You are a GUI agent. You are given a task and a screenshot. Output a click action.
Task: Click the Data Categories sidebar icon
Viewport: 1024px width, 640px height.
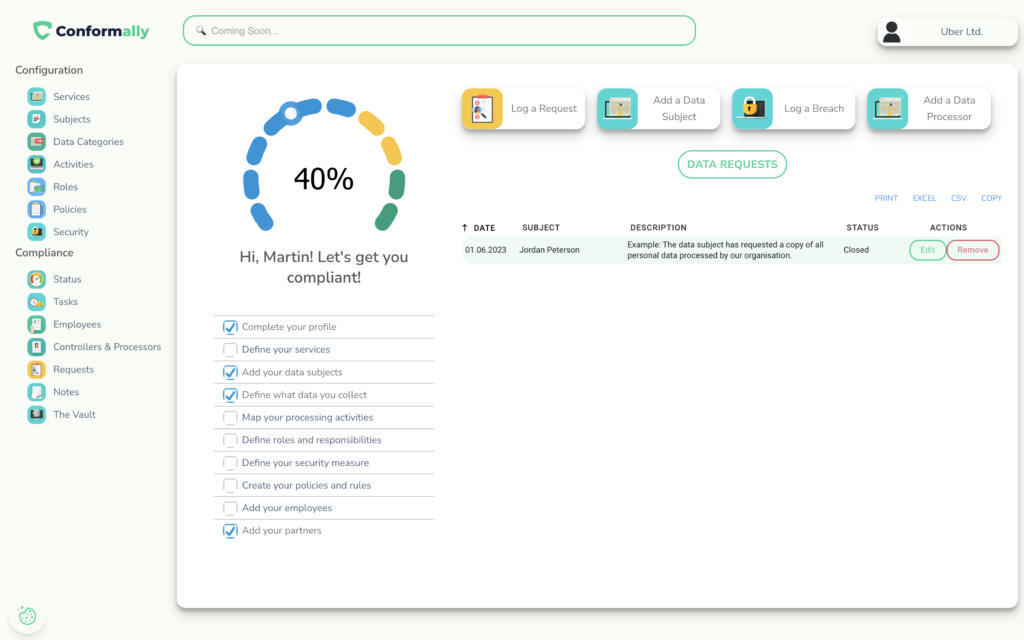(x=37, y=142)
